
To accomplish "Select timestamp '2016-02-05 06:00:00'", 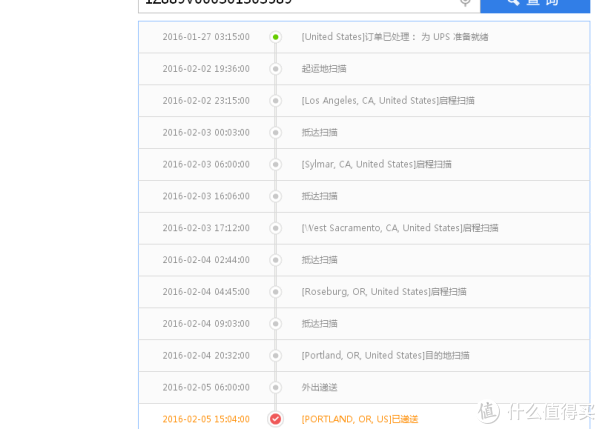I will [x=206, y=388].
